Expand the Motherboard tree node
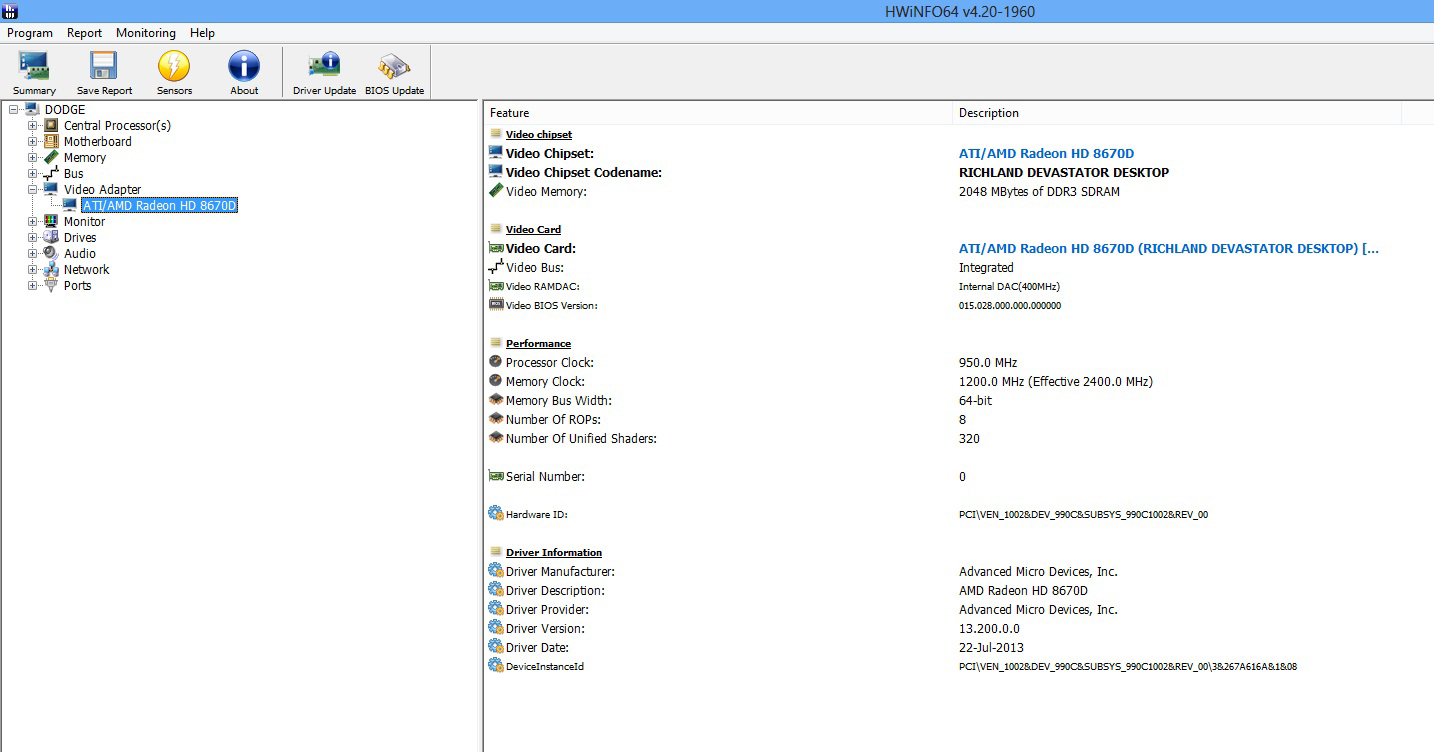 [x=33, y=141]
